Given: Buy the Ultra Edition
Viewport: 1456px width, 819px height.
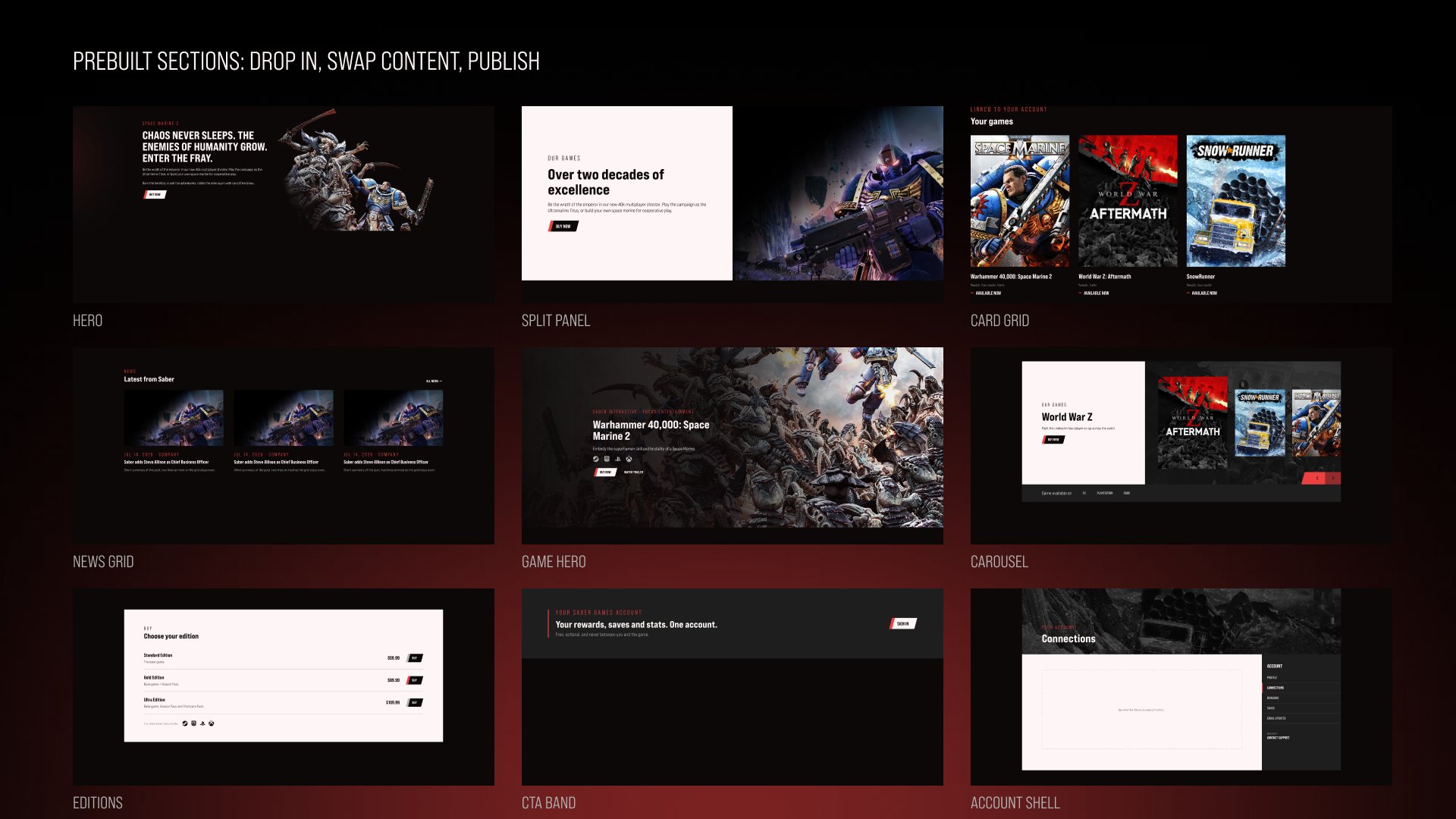Looking at the screenshot, I should 415,702.
